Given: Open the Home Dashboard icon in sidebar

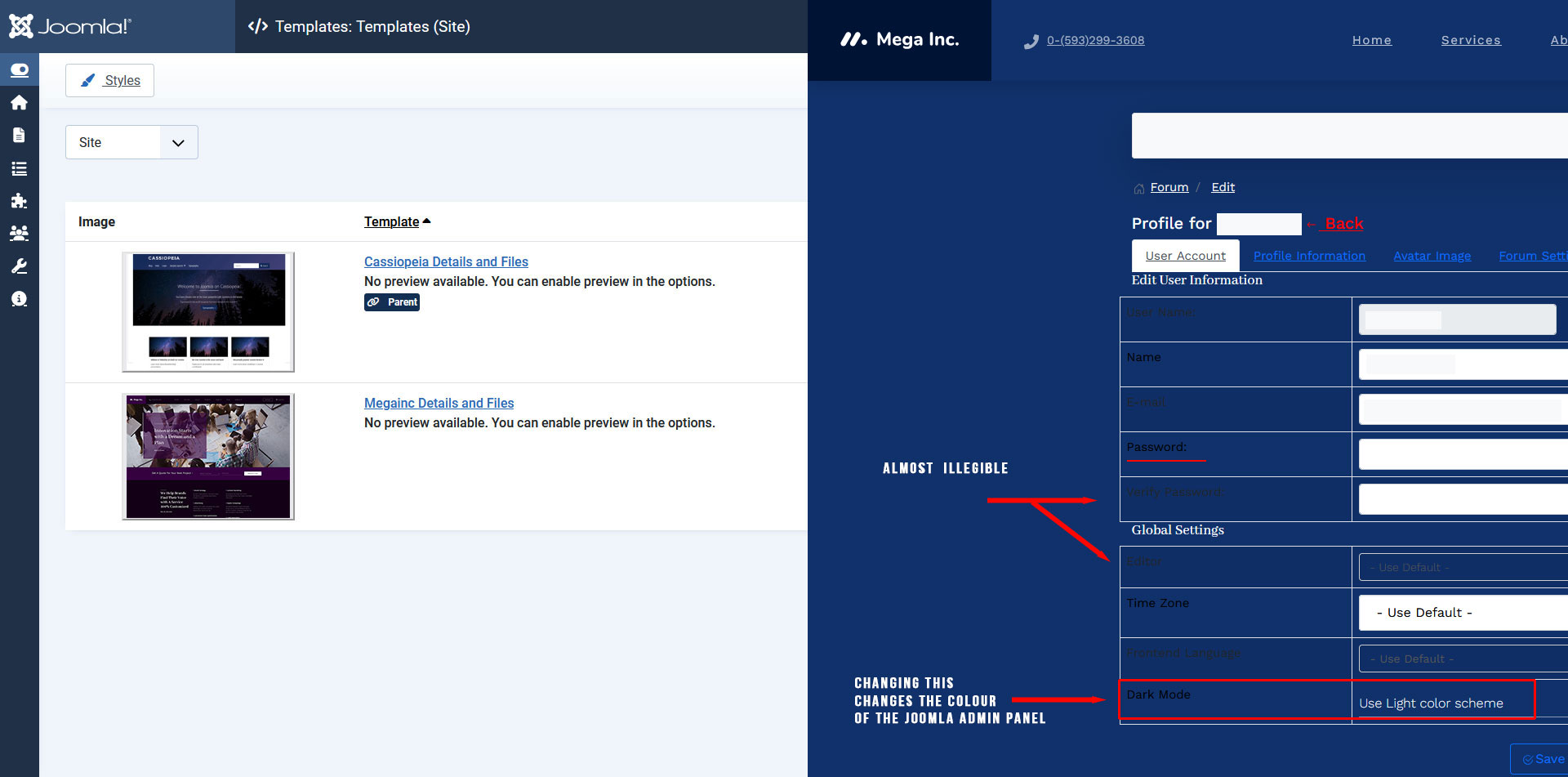Looking at the screenshot, I should coord(19,103).
